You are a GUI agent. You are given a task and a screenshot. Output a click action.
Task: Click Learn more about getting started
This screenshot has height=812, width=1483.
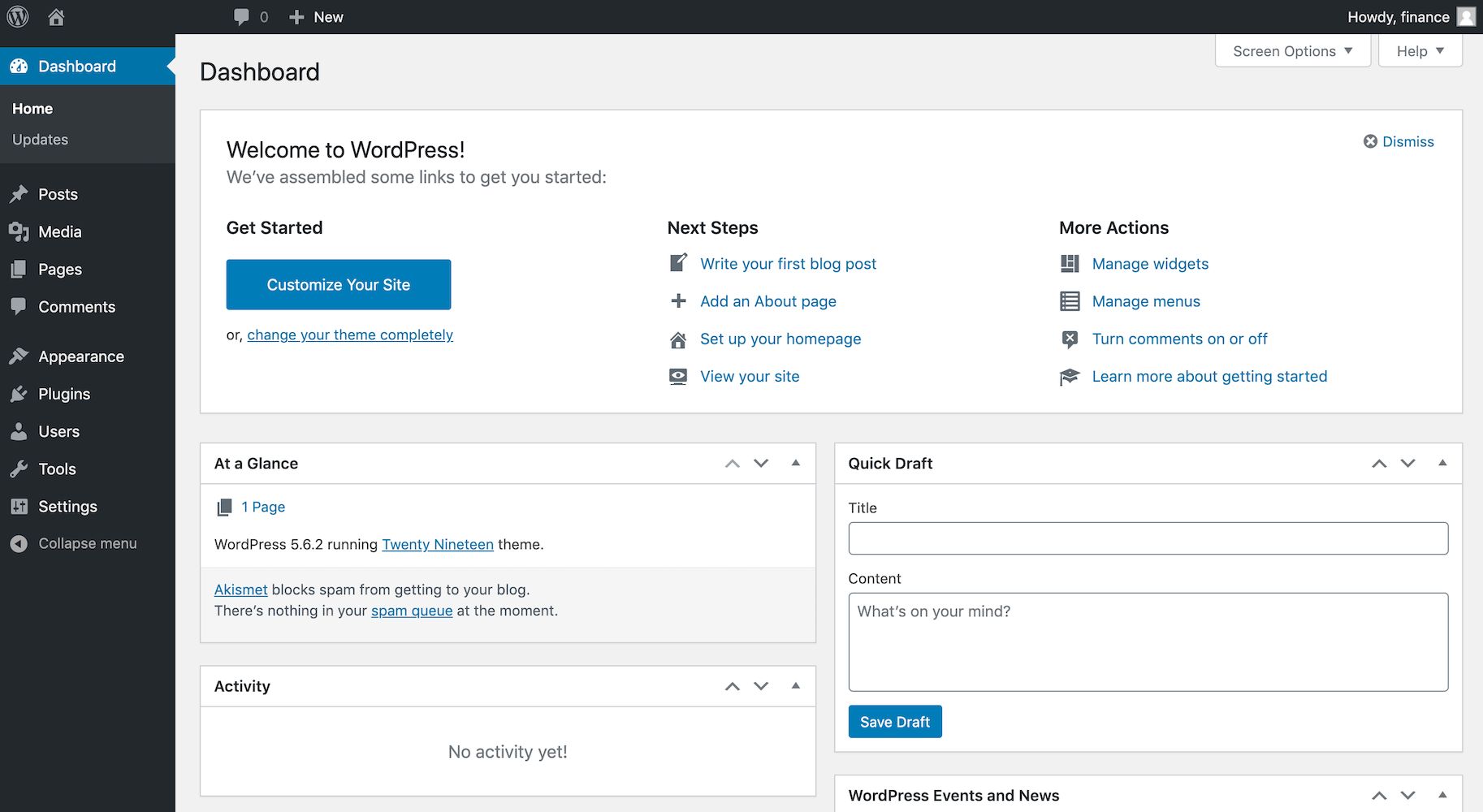click(x=1209, y=376)
